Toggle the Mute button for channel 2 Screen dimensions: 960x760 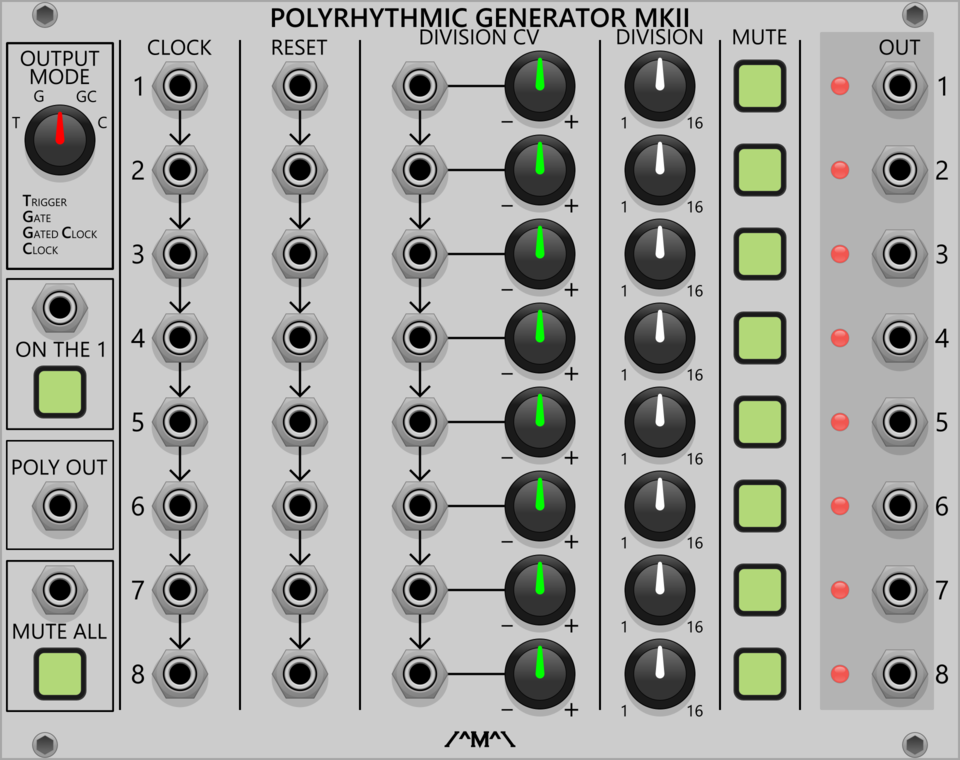tap(760, 170)
